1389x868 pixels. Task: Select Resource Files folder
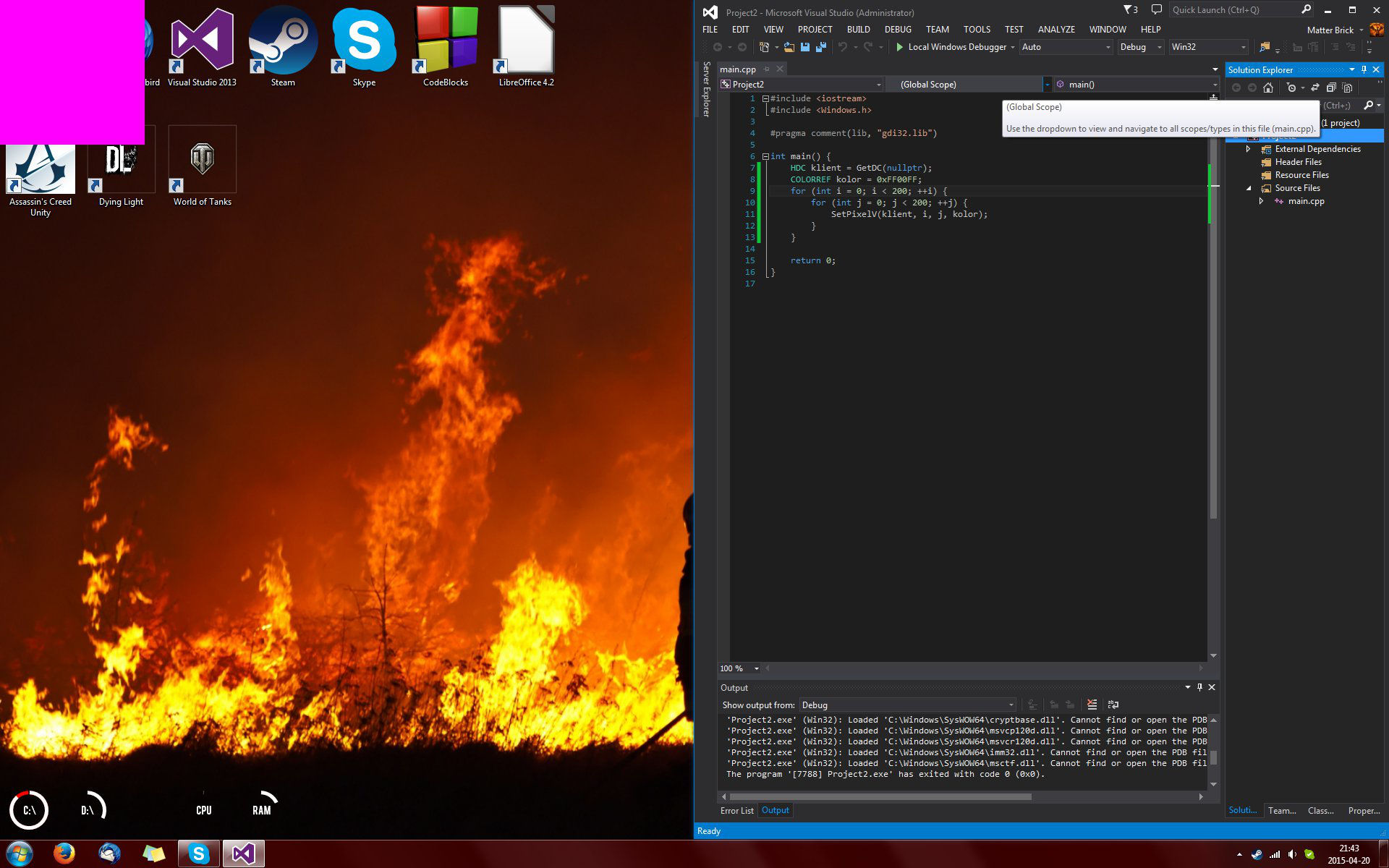coord(1301,175)
